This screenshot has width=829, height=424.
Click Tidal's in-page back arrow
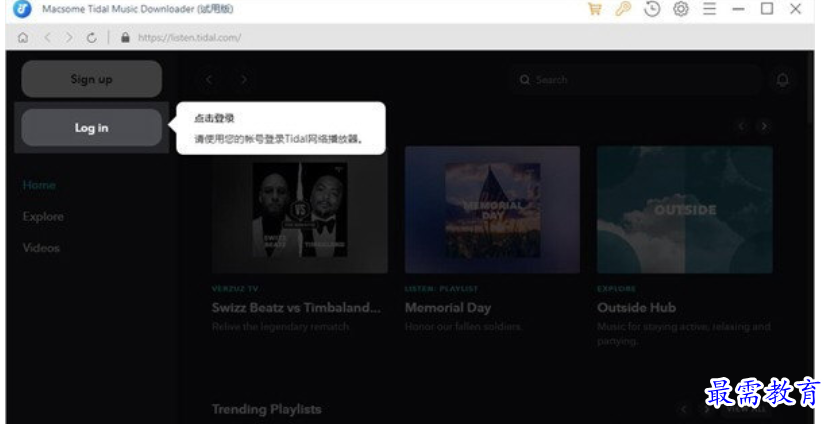click(209, 80)
